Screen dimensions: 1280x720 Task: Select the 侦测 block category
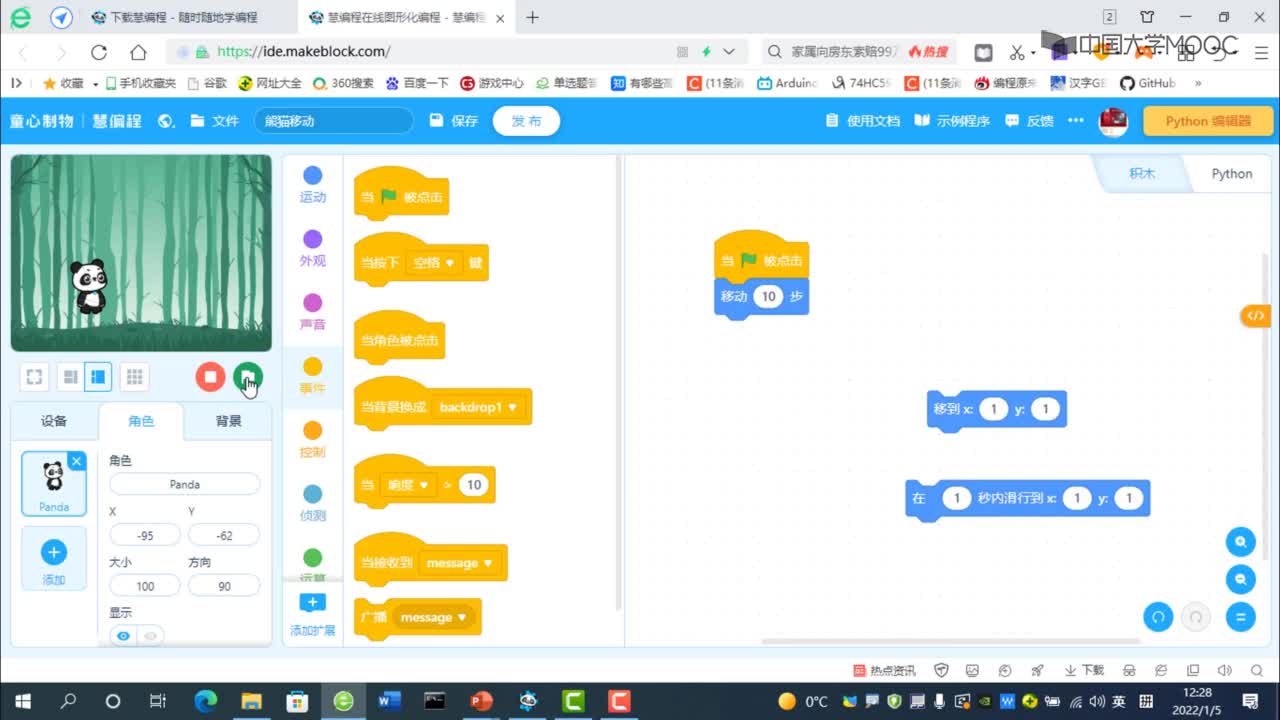point(313,504)
